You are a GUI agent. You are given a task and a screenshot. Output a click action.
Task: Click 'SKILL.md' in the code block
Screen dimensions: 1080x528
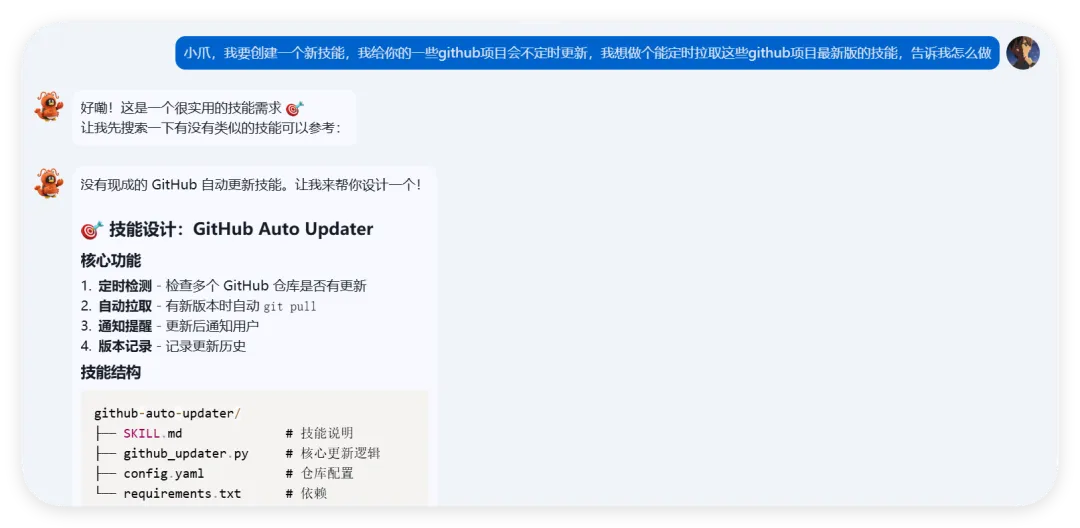coord(153,434)
